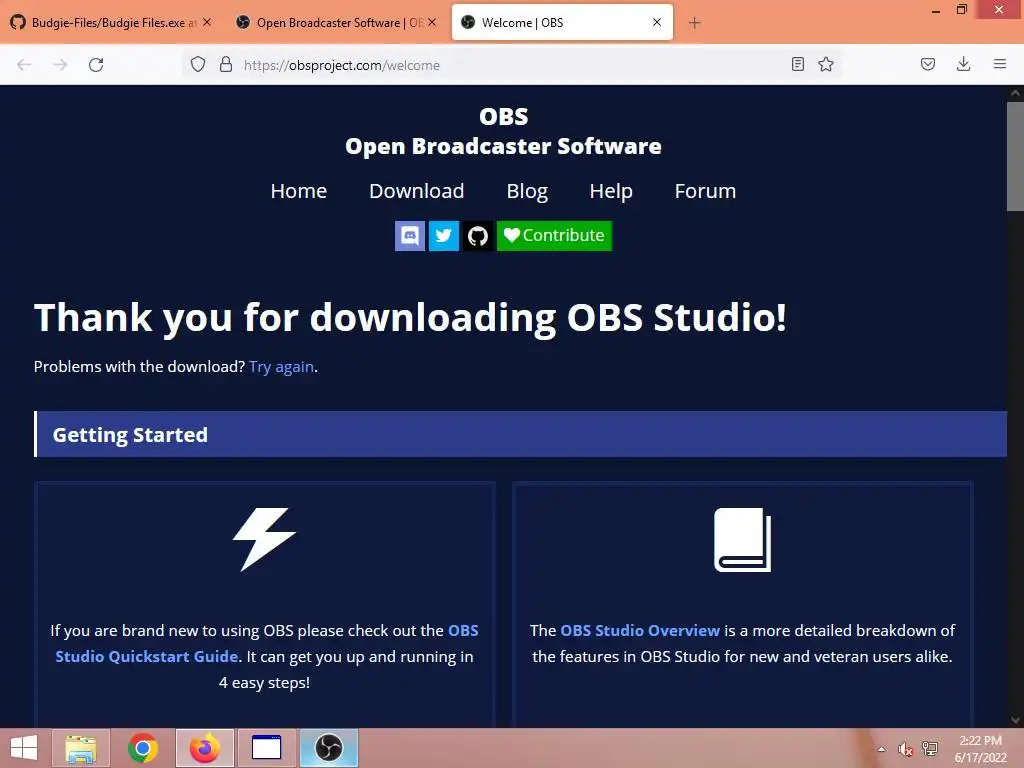Click the "Thank you for downloading OBS Studio!" heading
The height and width of the screenshot is (768, 1024).
pyautogui.click(x=410, y=318)
